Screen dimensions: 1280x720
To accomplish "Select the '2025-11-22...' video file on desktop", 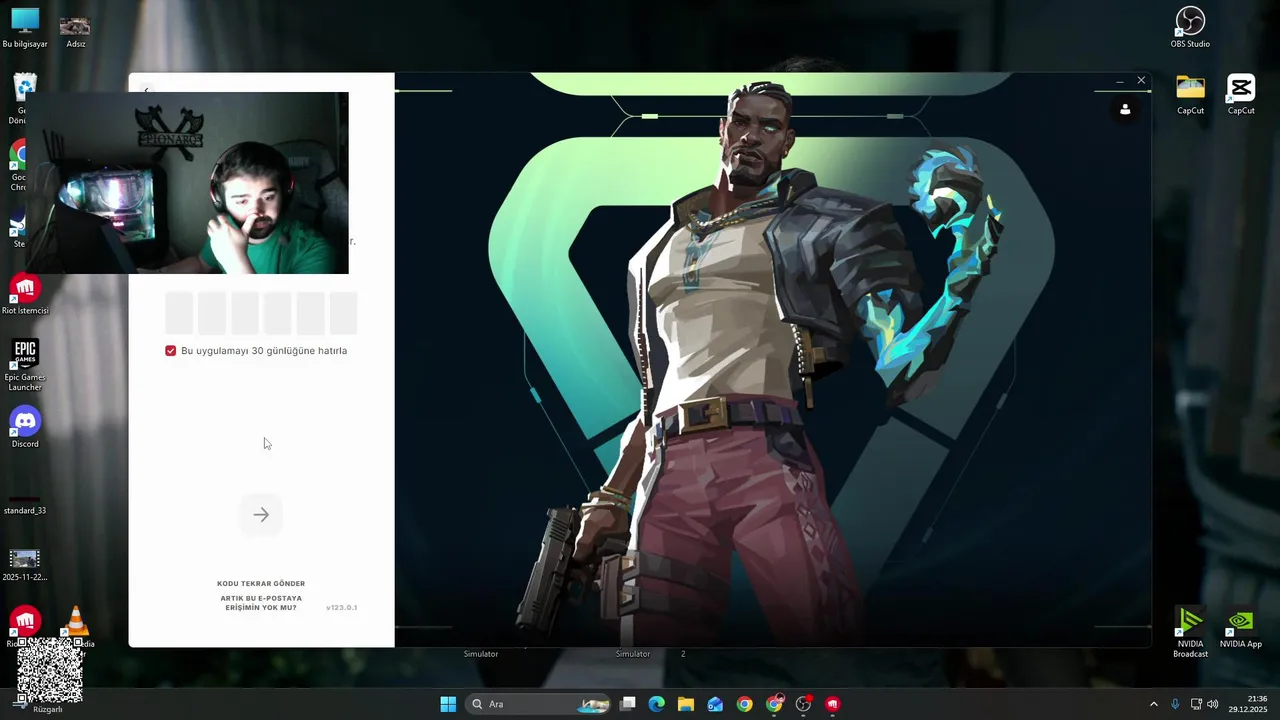I will pos(25,565).
